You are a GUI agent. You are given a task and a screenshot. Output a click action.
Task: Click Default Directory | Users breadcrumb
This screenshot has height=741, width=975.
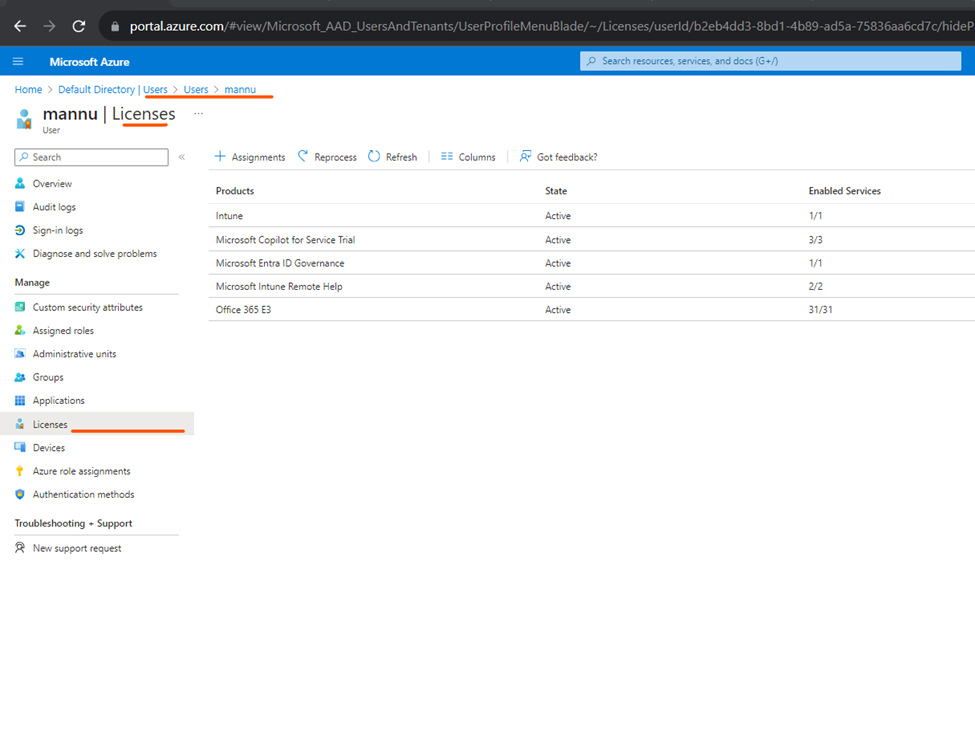pos(113,90)
